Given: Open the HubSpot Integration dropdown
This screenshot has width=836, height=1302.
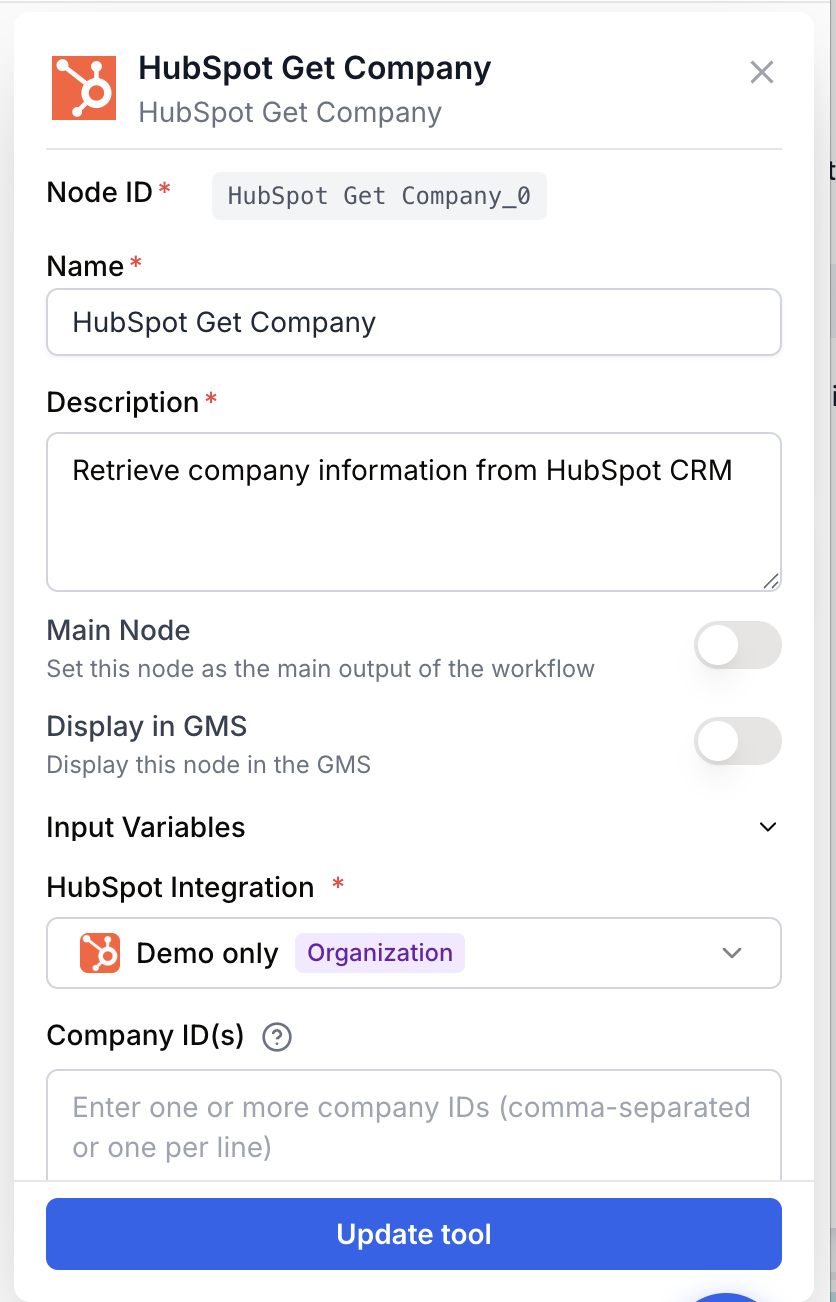Looking at the screenshot, I should (x=414, y=953).
